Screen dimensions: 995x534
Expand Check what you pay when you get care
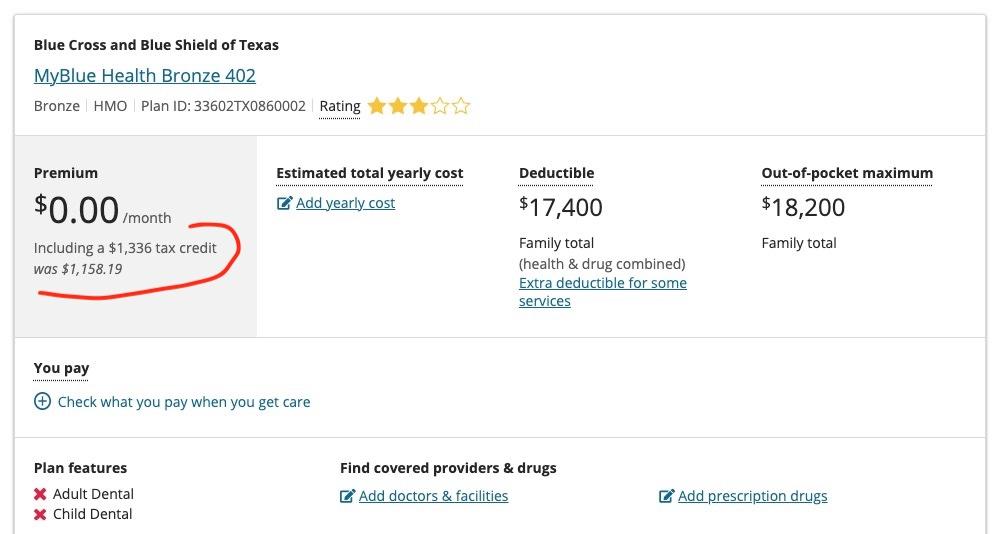coord(184,402)
